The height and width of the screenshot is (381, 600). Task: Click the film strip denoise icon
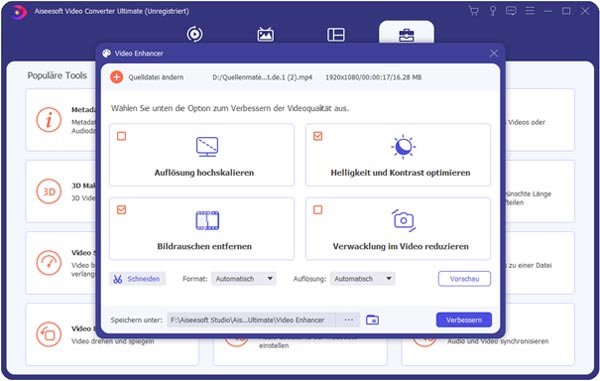coord(207,220)
